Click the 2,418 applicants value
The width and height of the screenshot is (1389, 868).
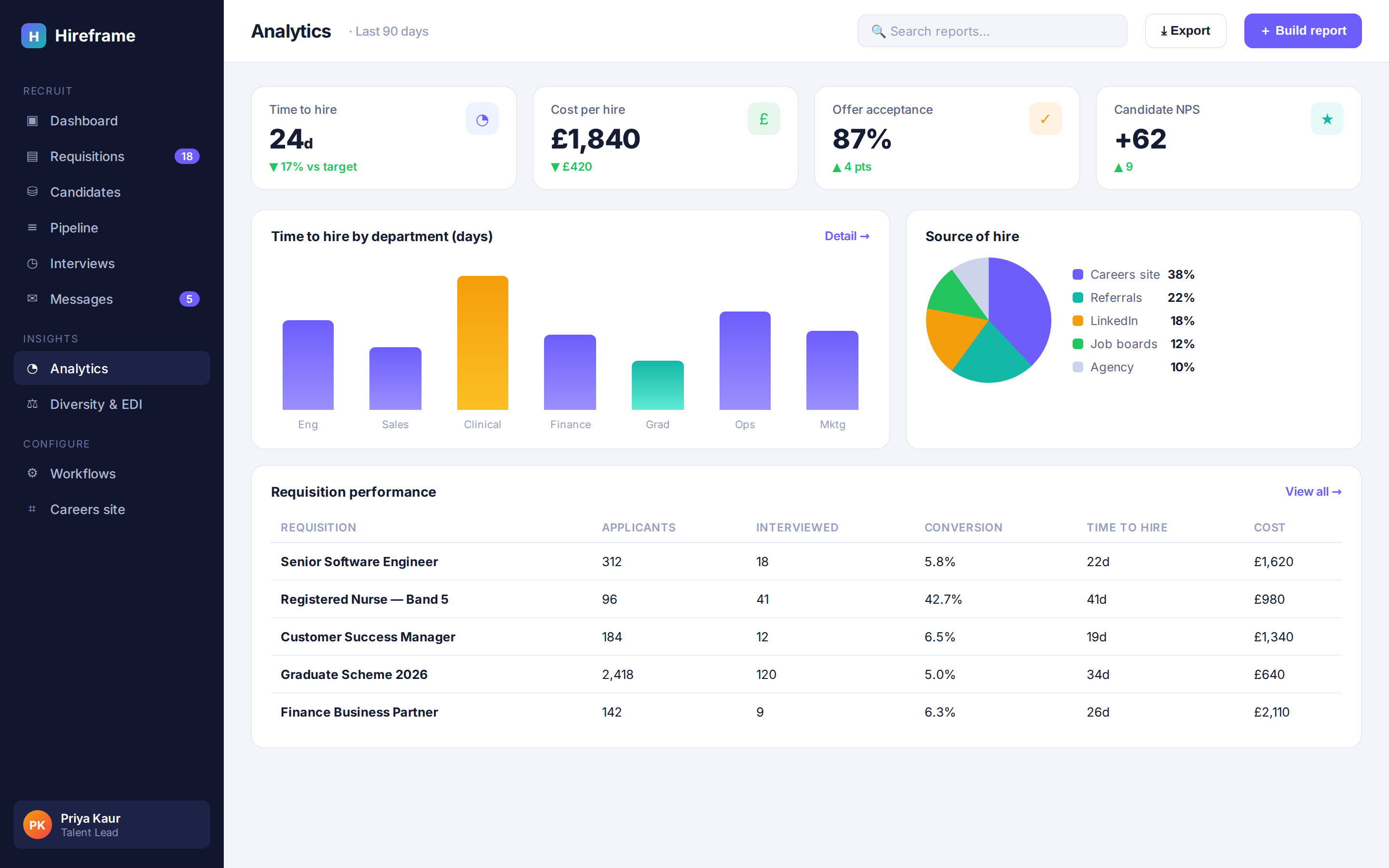point(618,675)
